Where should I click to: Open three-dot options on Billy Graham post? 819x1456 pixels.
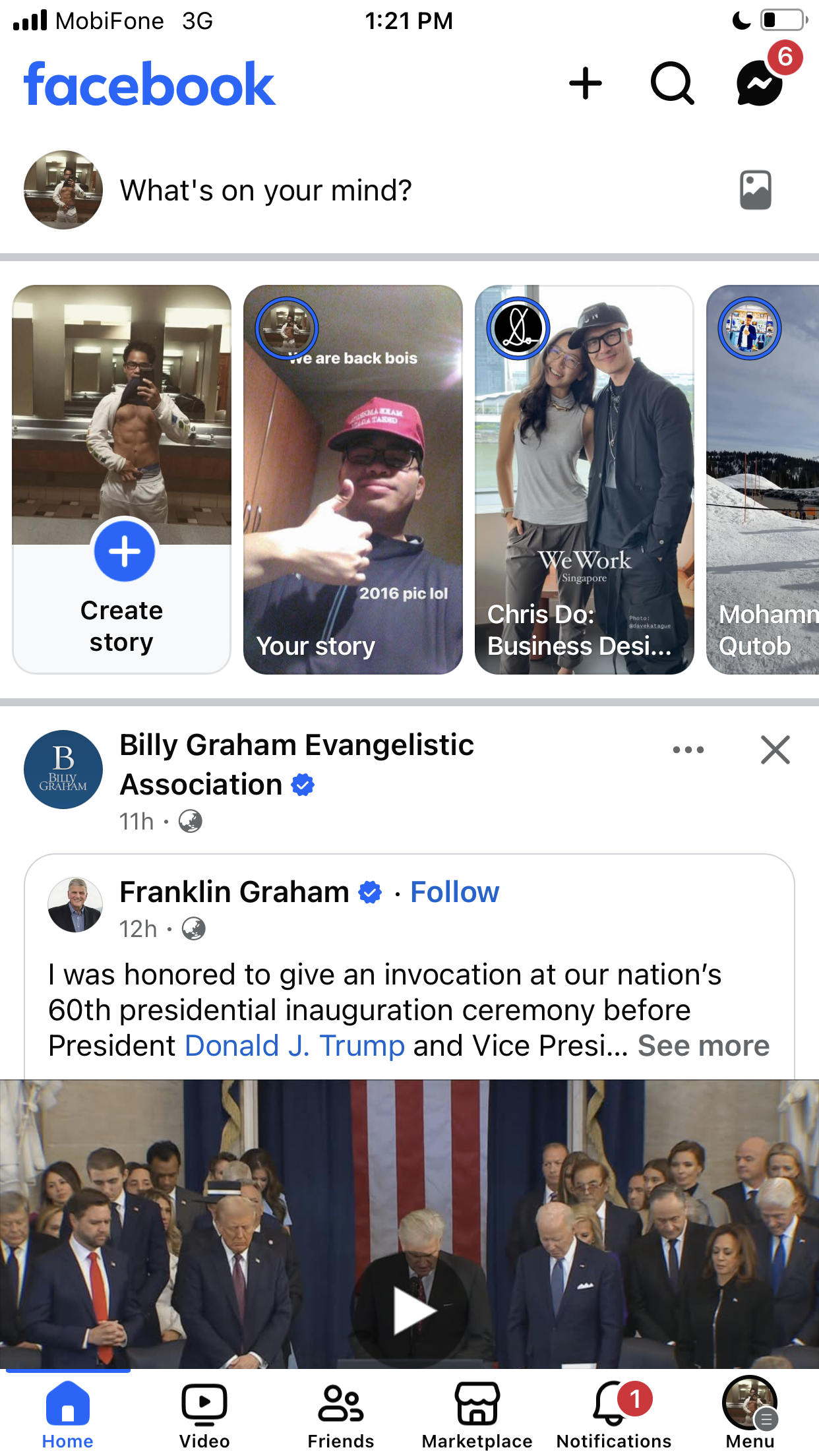(x=688, y=750)
